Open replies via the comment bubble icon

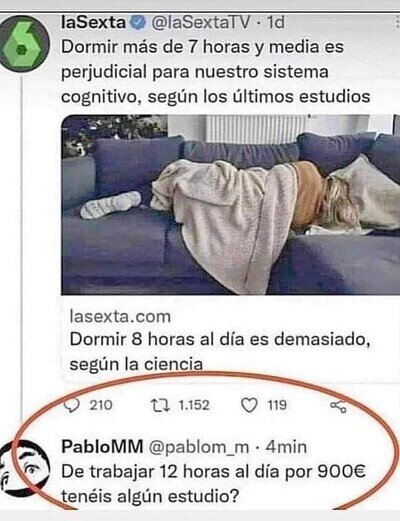point(72,405)
